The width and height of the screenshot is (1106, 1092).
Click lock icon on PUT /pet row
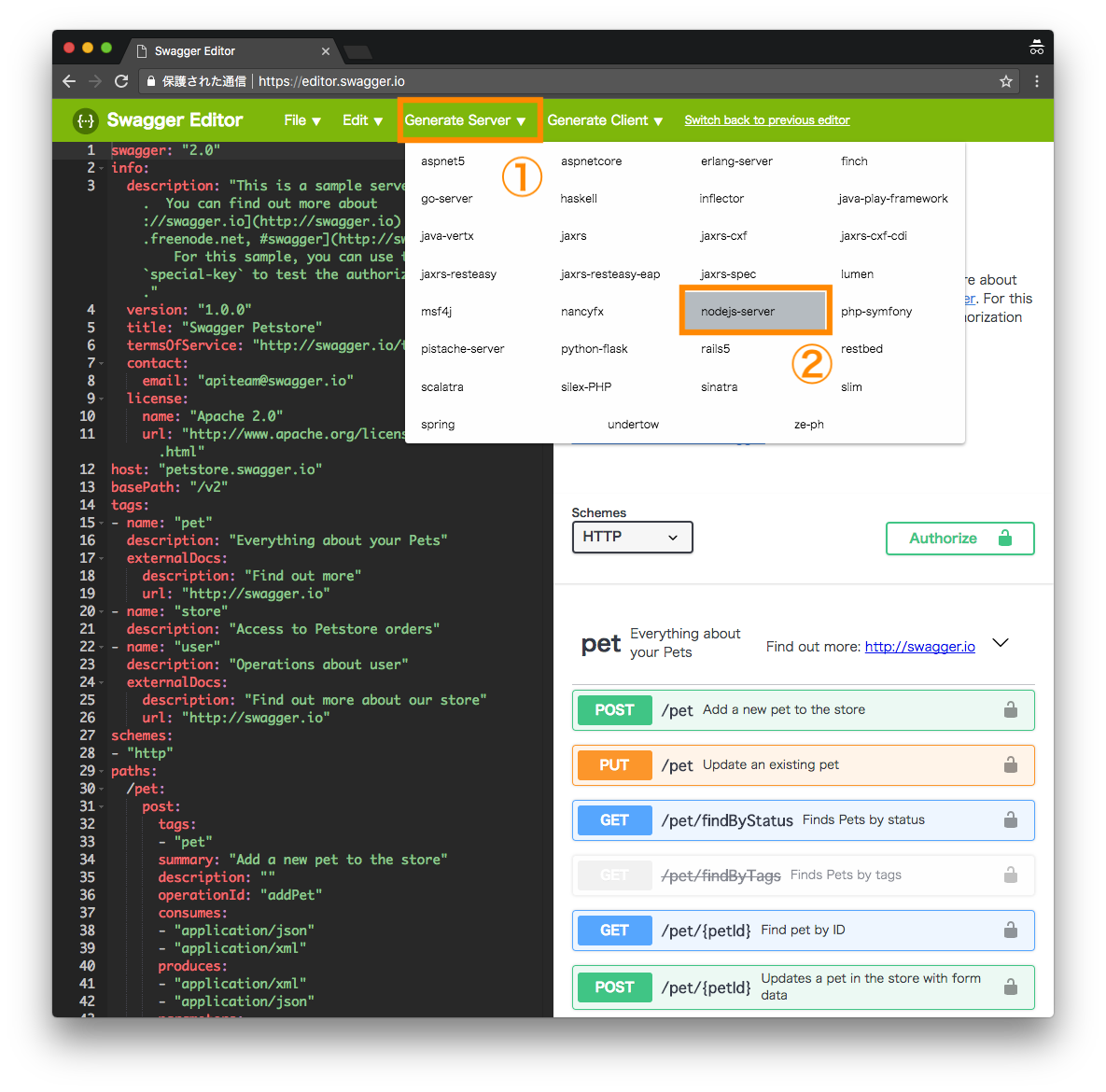tap(1010, 765)
